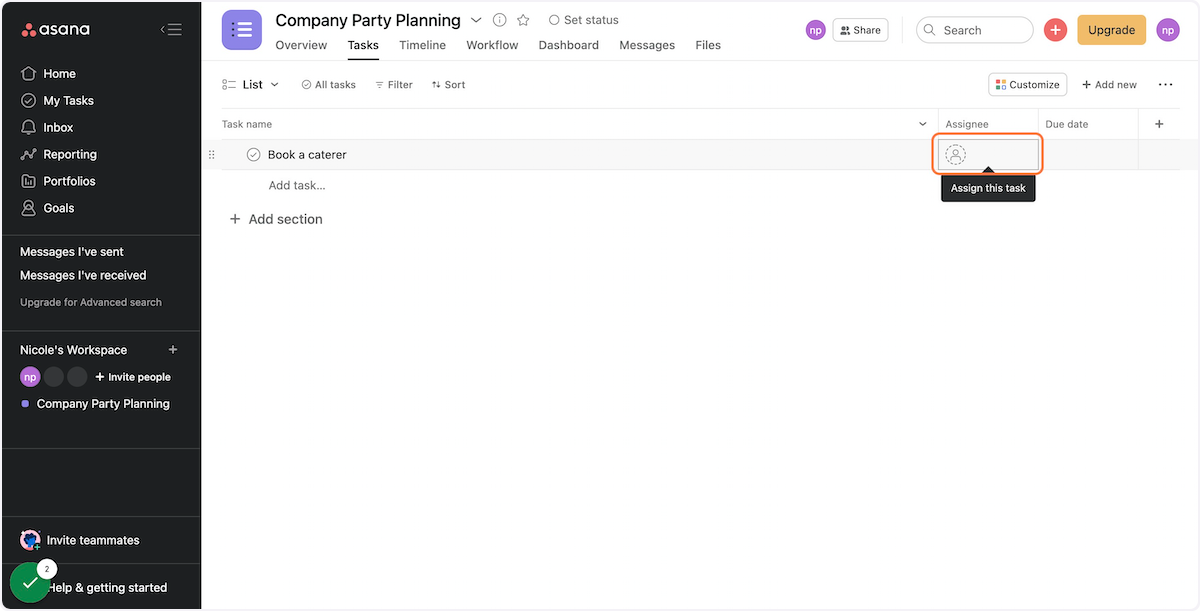The height and width of the screenshot is (611, 1200).
Task: Open Company Party Planning project in sidebar
Action: coord(103,404)
